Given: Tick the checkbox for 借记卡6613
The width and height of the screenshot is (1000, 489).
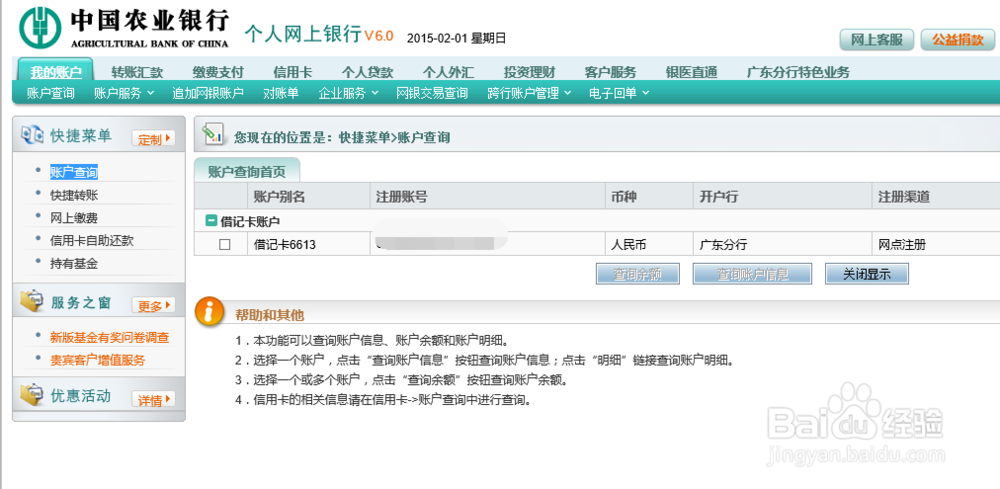Looking at the screenshot, I should coord(224,244).
